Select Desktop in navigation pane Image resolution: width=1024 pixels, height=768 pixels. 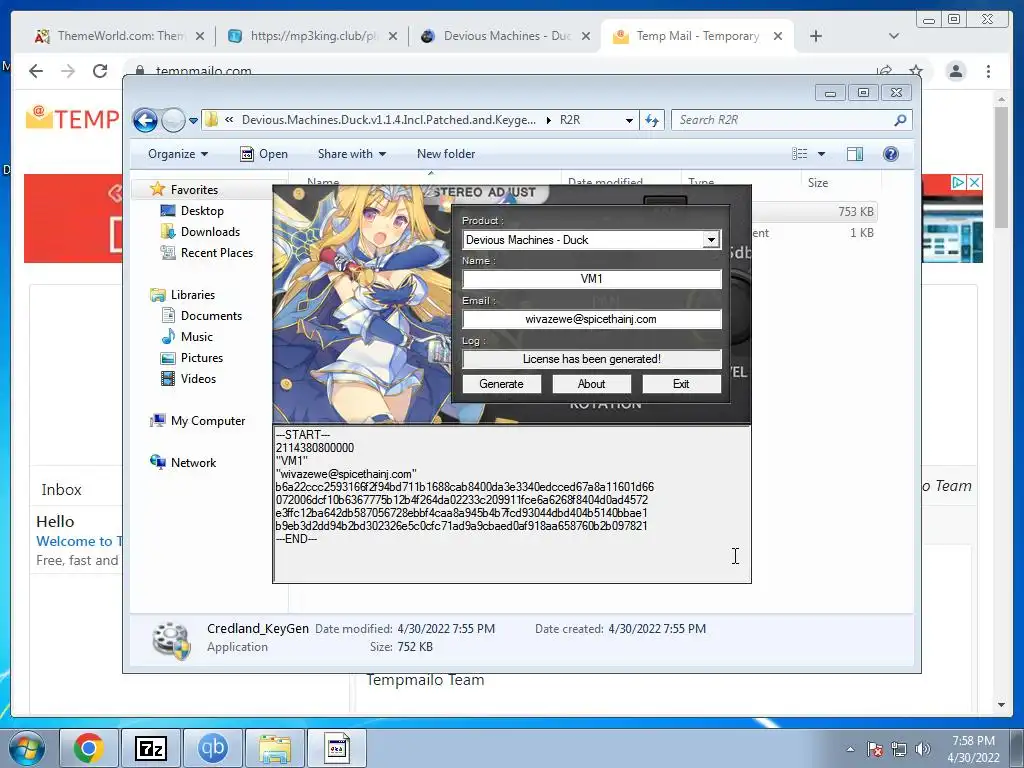[202, 211]
